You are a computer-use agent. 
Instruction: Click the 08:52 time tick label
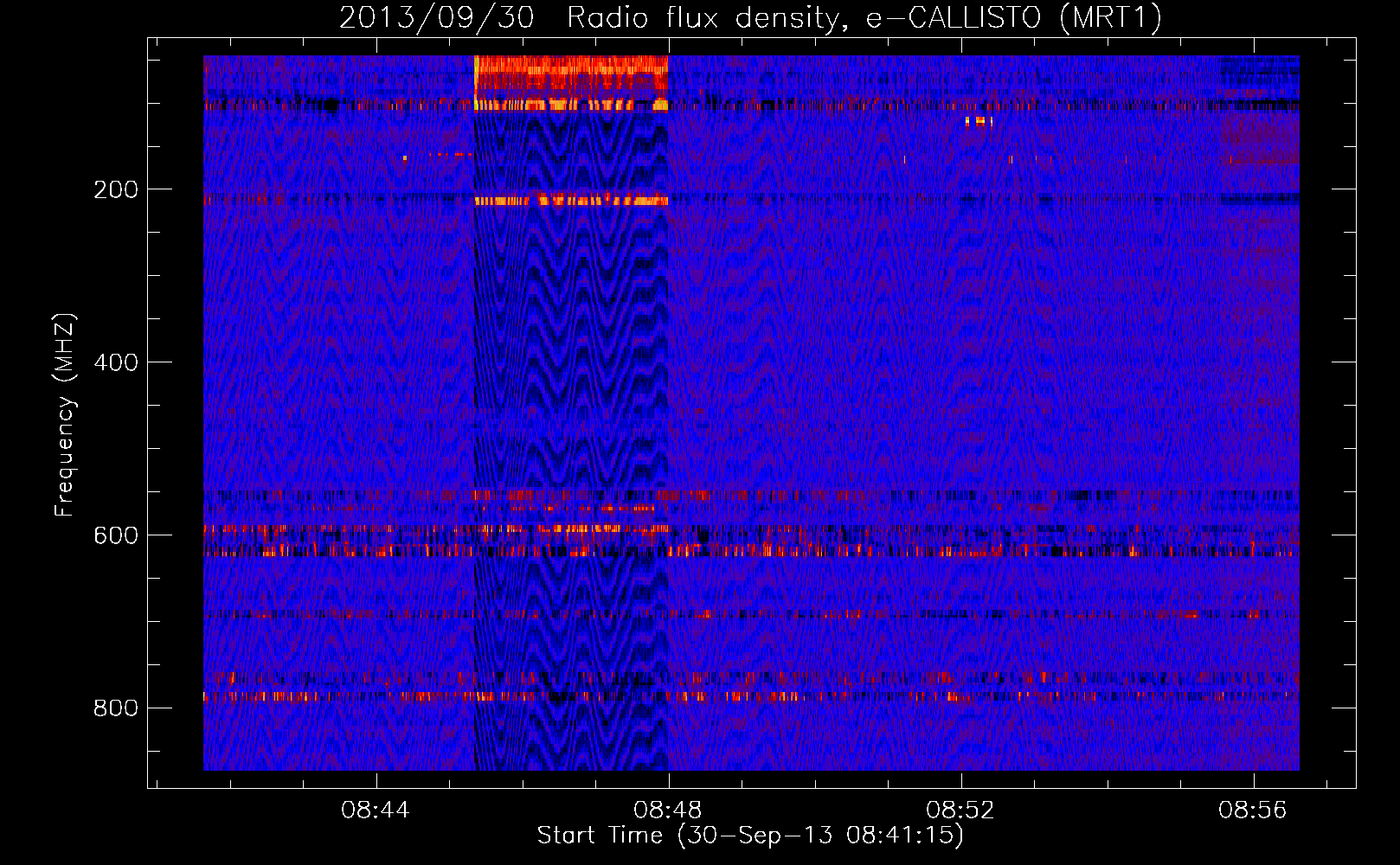[960, 811]
